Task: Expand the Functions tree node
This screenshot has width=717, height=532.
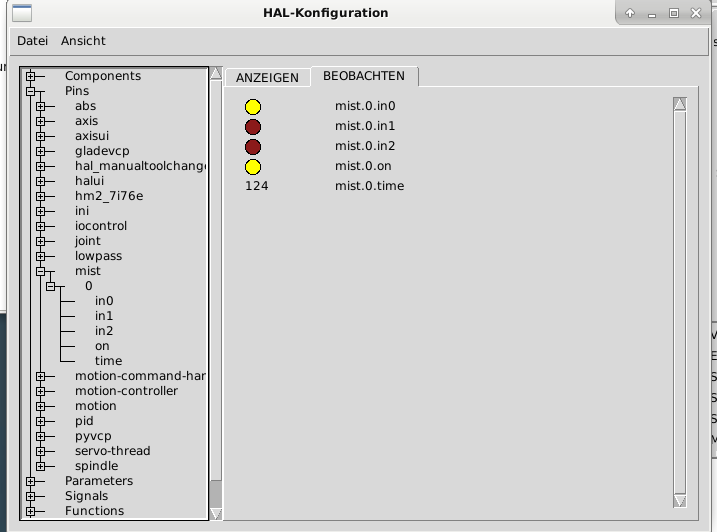Action: tap(30, 511)
